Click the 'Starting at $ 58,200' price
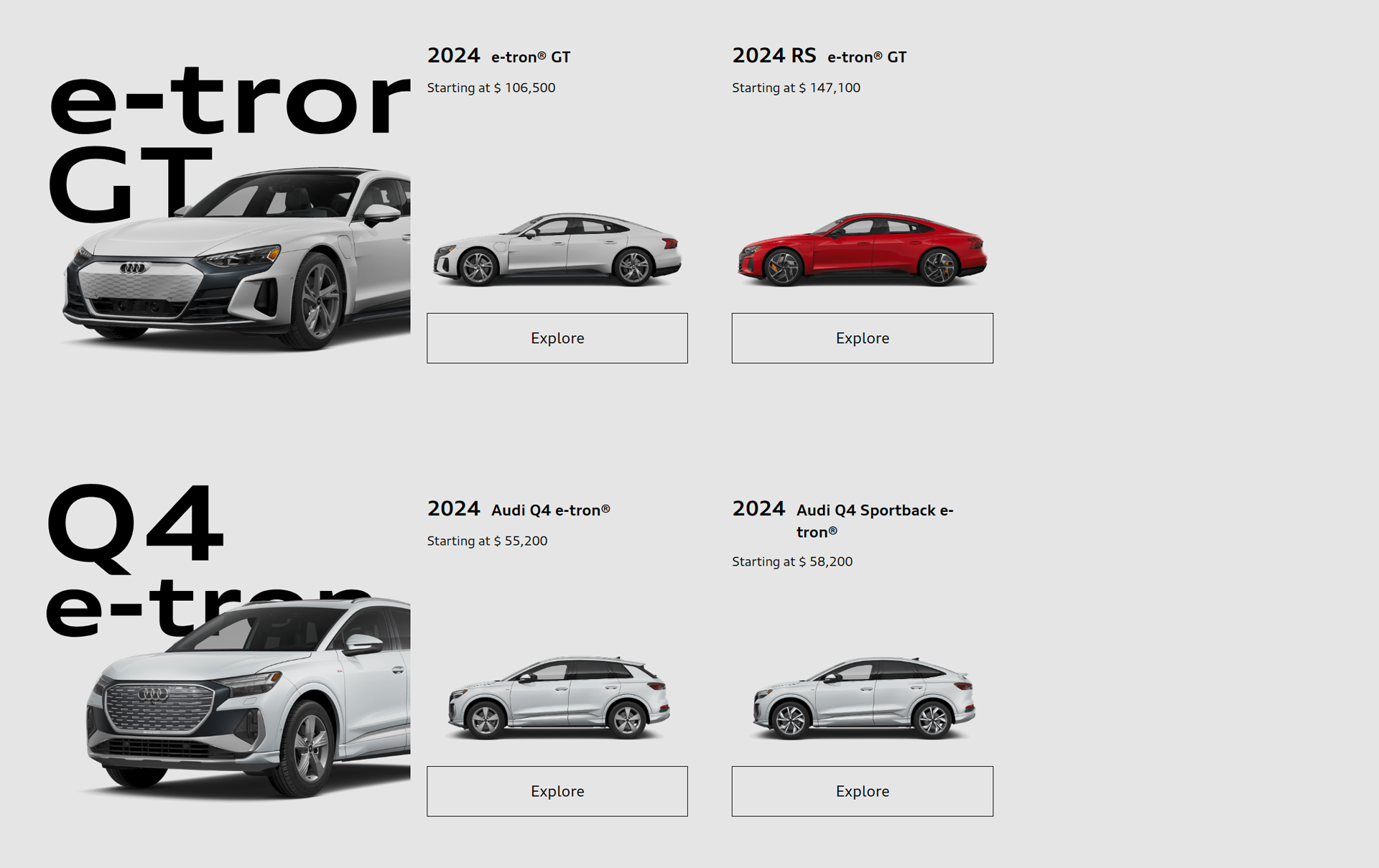The height and width of the screenshot is (868, 1379). 792,561
